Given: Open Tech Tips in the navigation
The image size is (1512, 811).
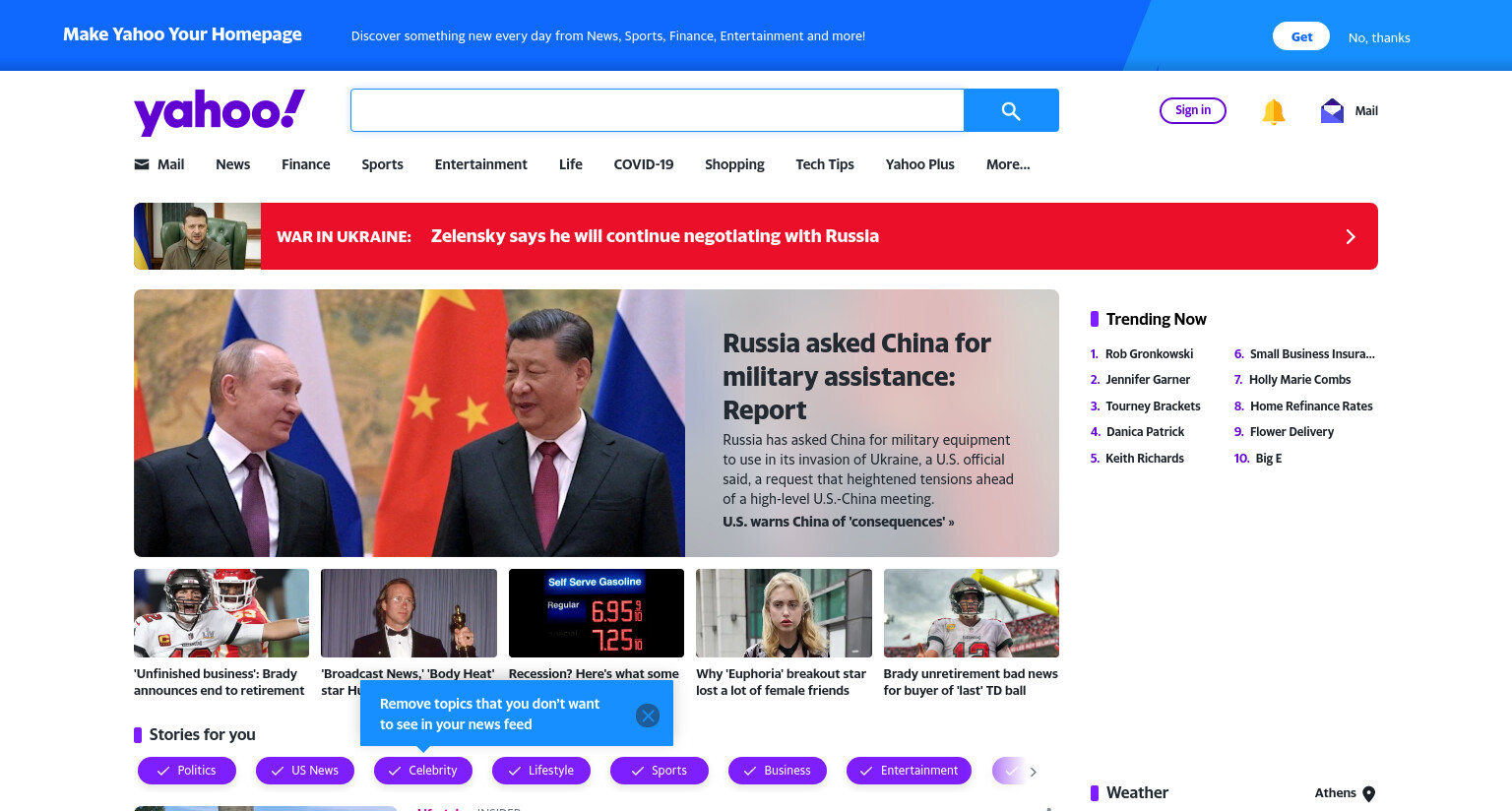Looking at the screenshot, I should coord(825,164).
